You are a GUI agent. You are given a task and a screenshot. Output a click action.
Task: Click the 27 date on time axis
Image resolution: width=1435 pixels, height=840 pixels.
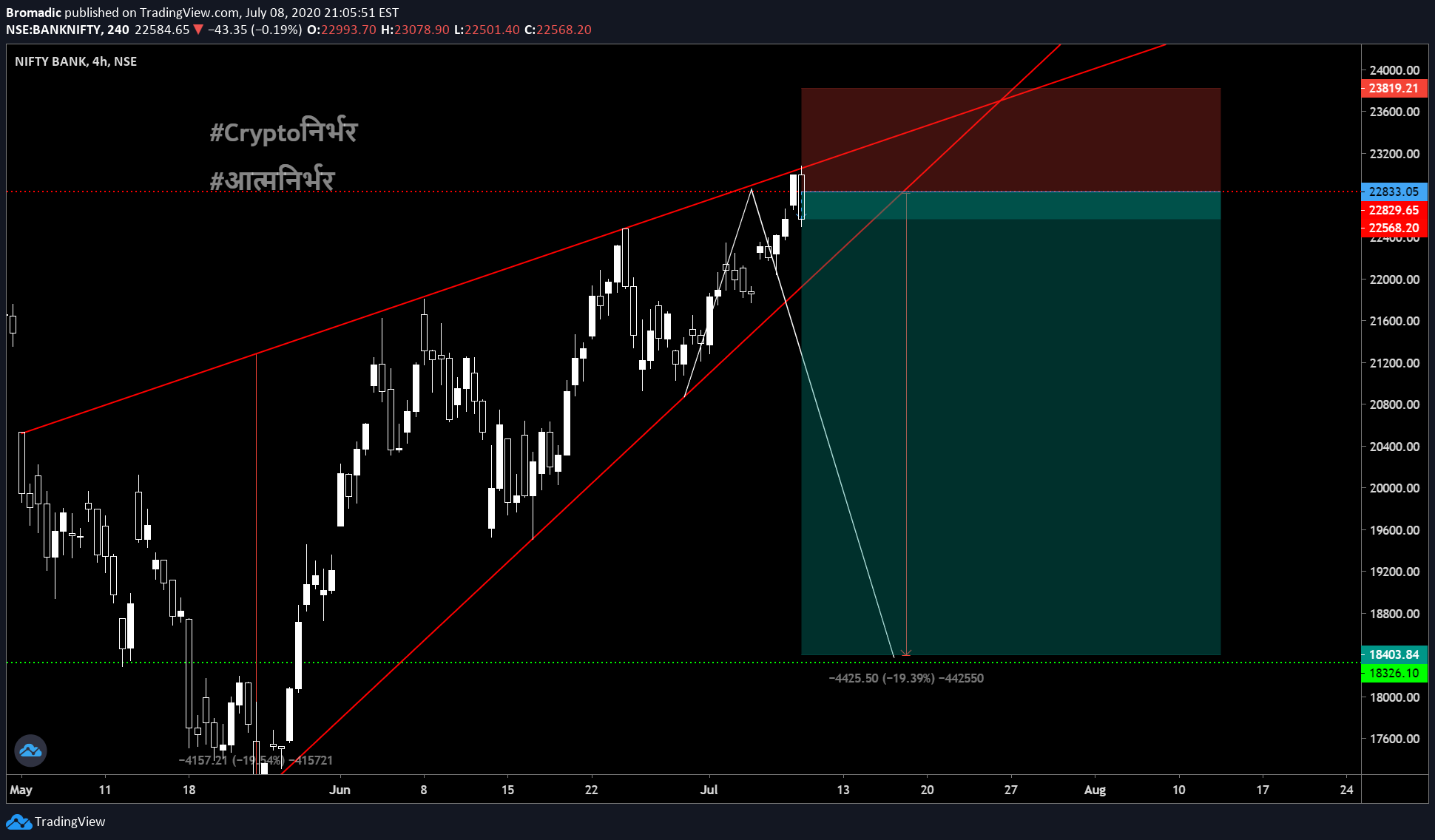pyautogui.click(x=1010, y=790)
